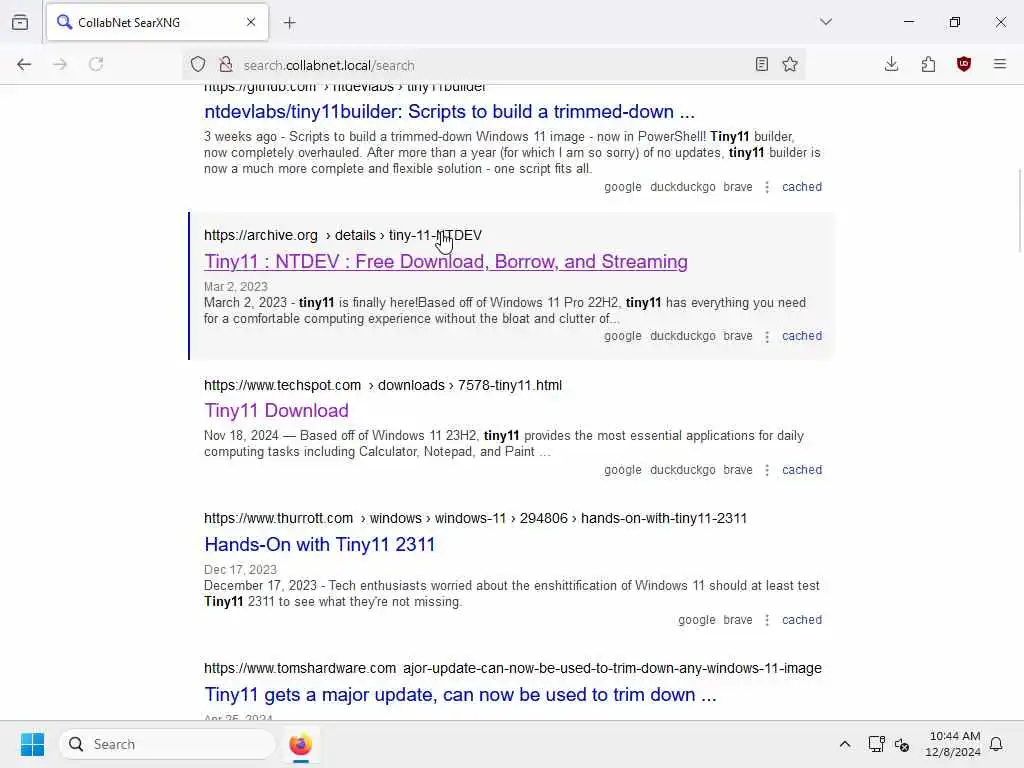Click https://www.thurrott.com URL text
Viewport: 1024px width, 768px height.
(278, 519)
